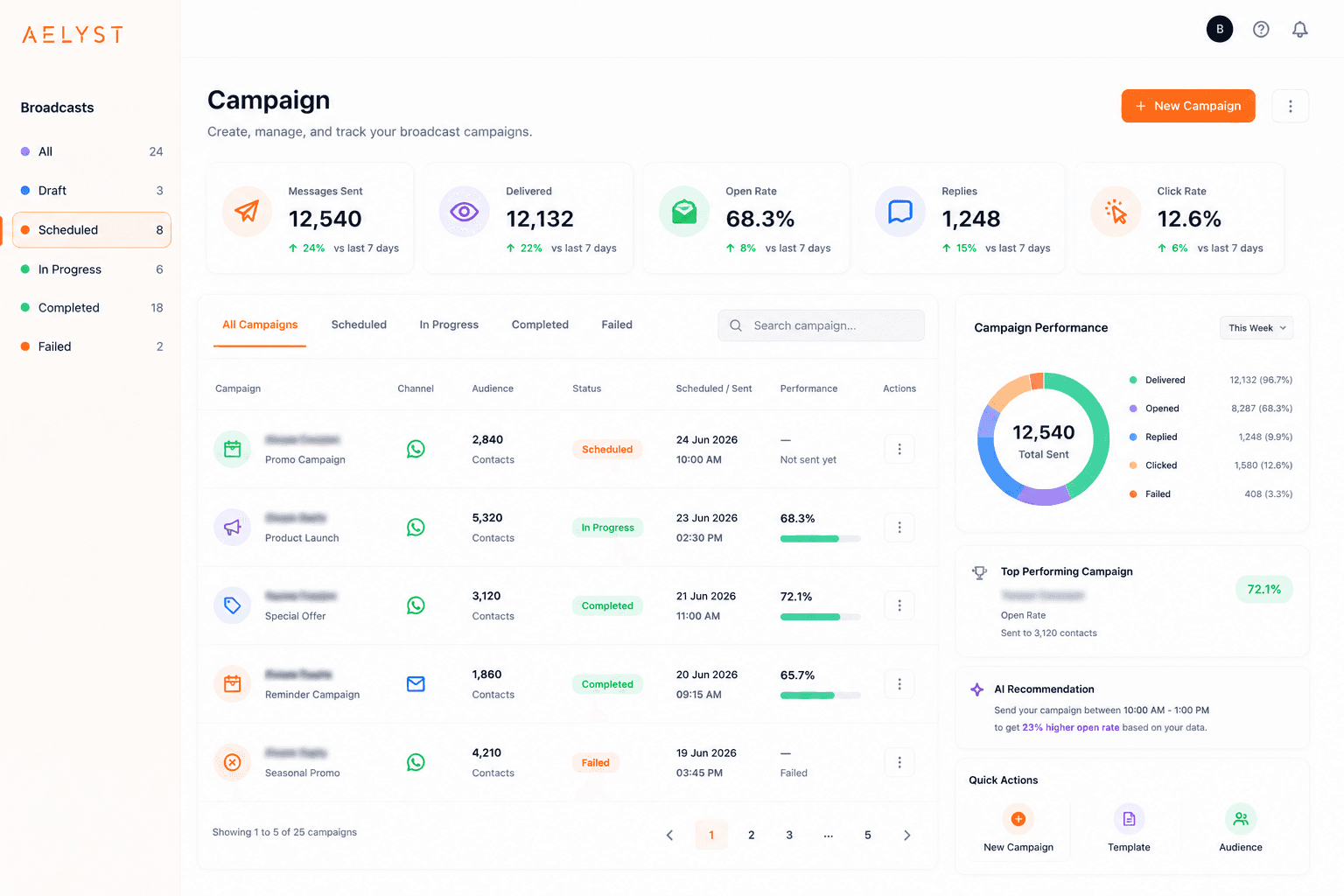The image size is (1344, 896).
Task: Go to next page arrow in pagination
Action: [907, 836]
